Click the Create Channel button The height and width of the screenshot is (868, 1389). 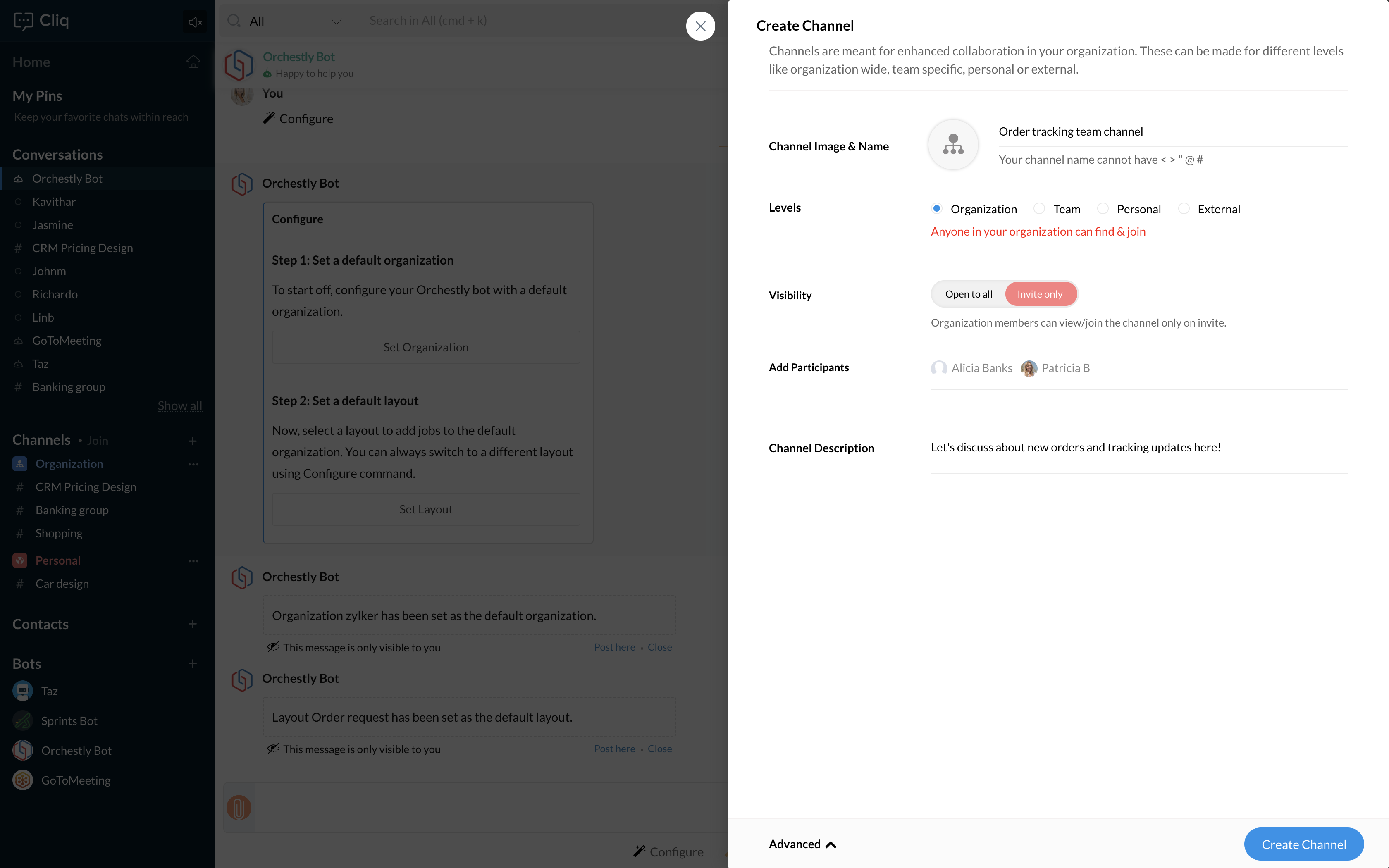(x=1303, y=844)
